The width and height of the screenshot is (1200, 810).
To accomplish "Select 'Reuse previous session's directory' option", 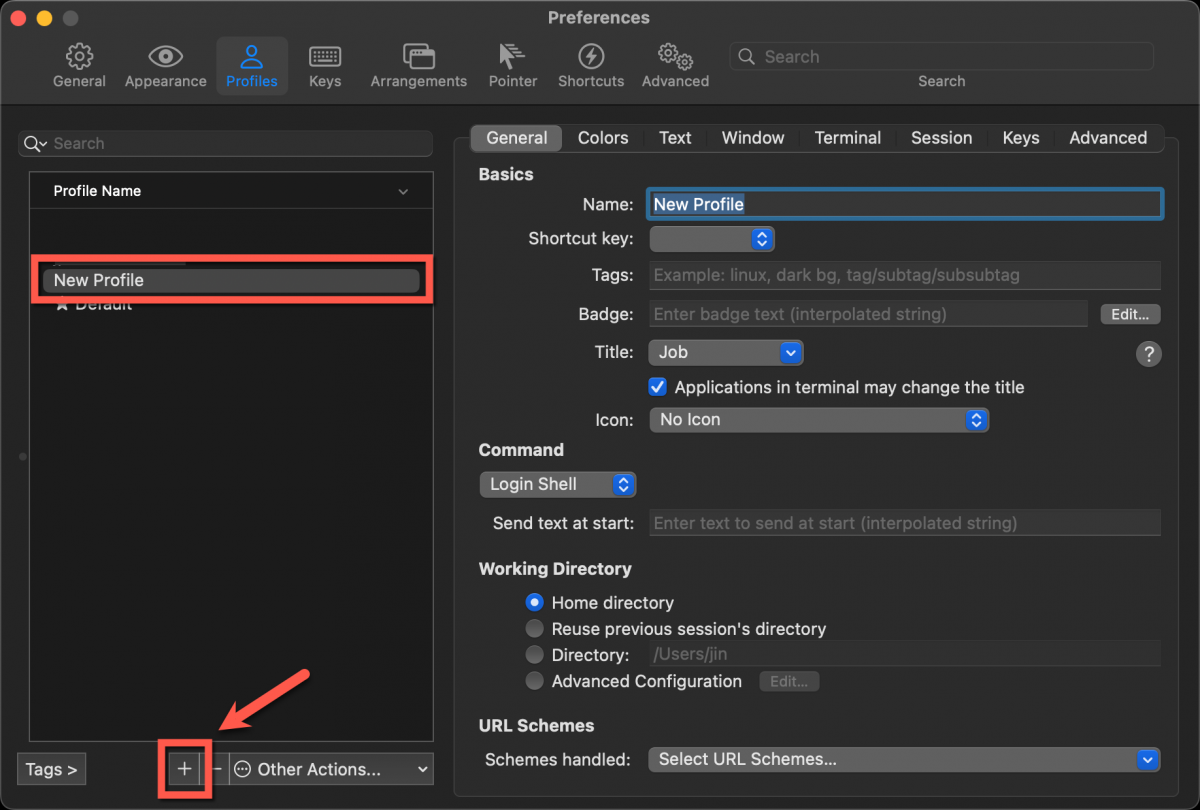I will pos(534,629).
